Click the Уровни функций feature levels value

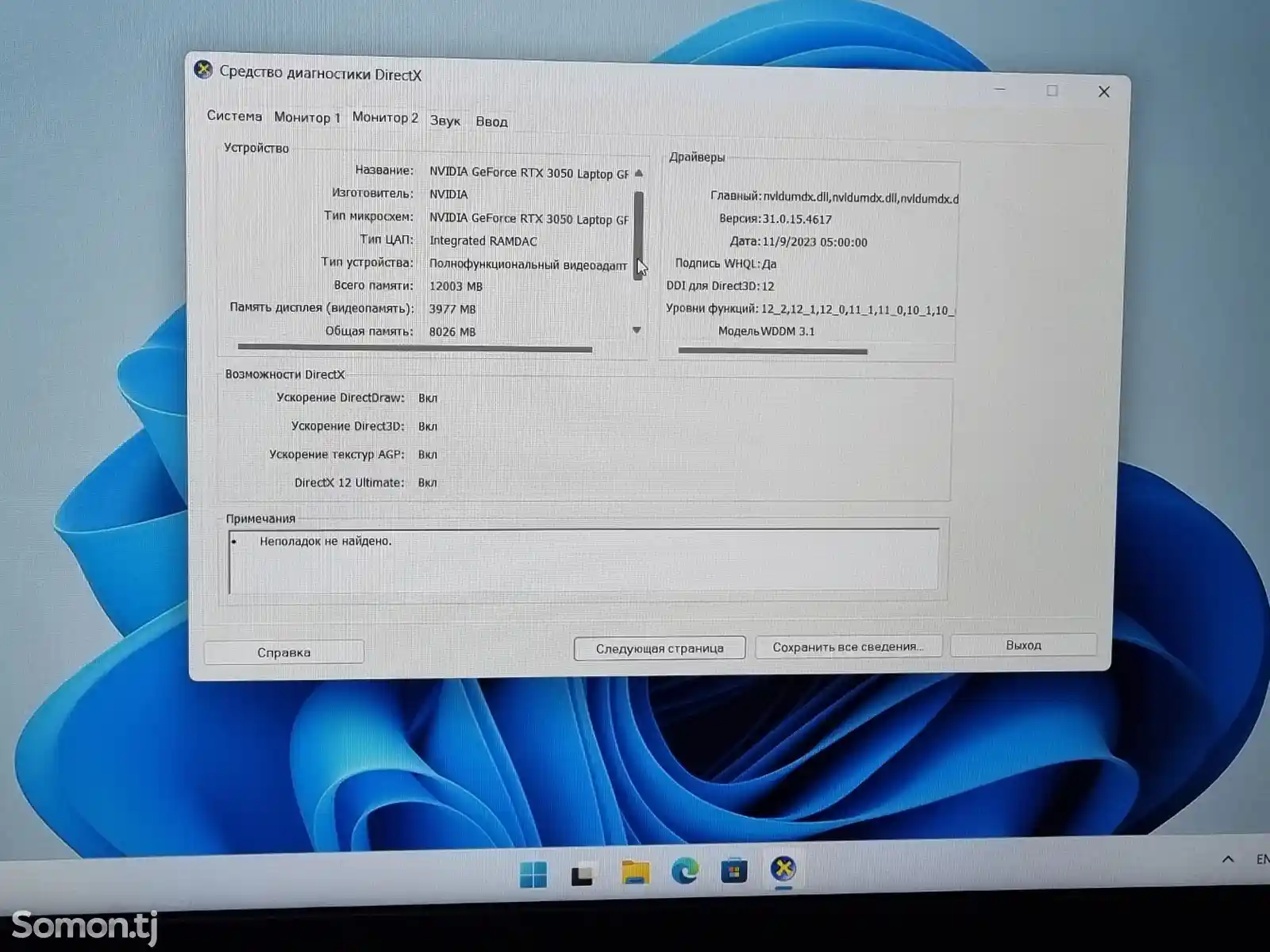[x=858, y=309]
